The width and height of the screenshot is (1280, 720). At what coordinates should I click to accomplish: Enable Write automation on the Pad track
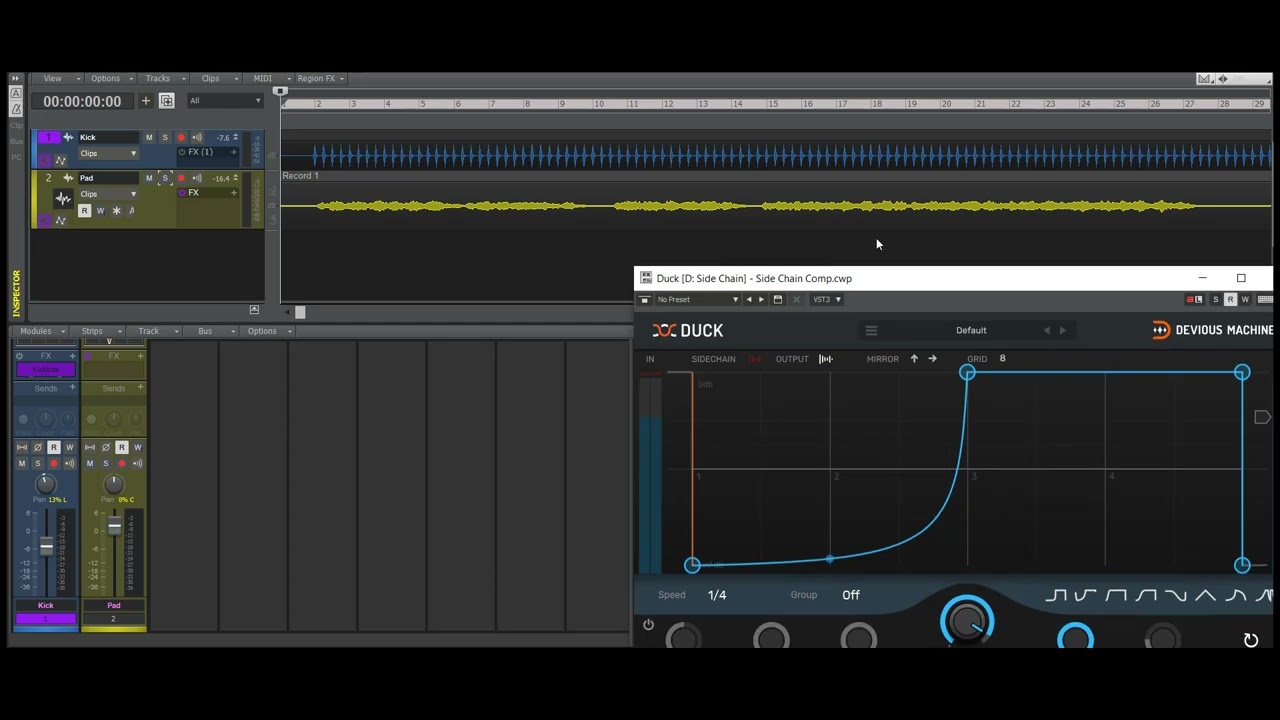pos(100,211)
